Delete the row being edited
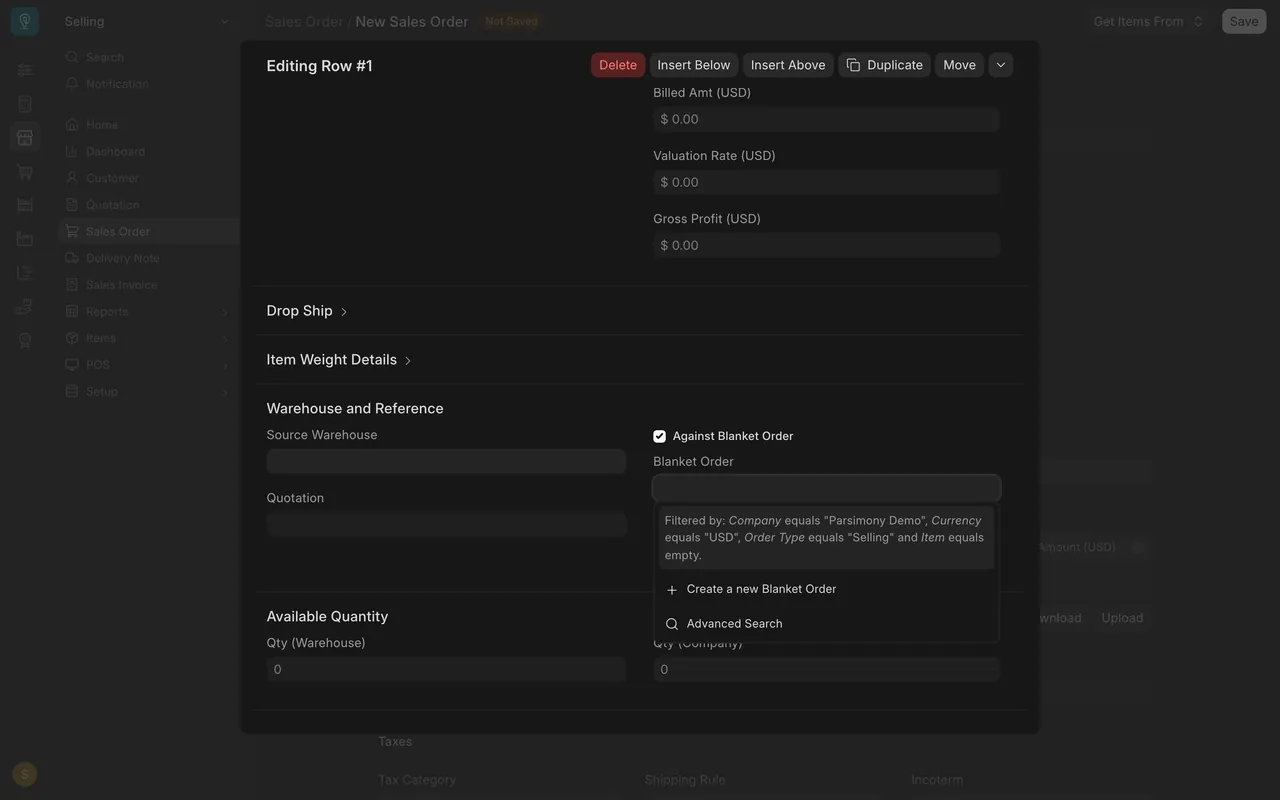Image resolution: width=1280 pixels, height=800 pixels. click(x=618, y=65)
